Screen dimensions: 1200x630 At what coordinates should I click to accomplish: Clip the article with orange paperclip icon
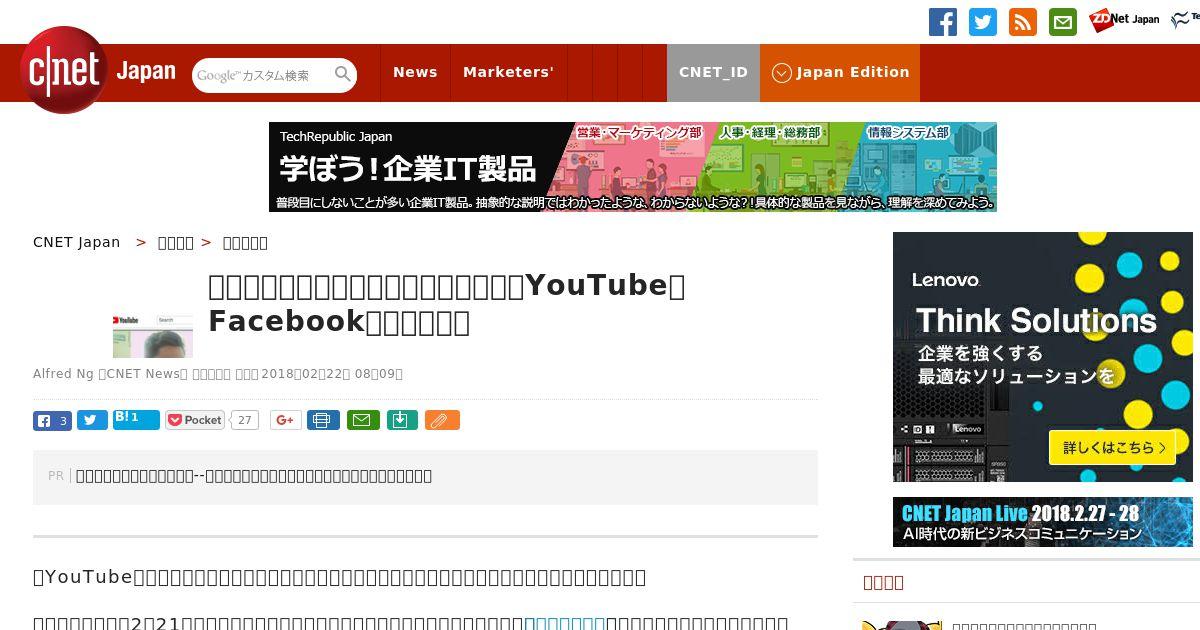point(442,420)
